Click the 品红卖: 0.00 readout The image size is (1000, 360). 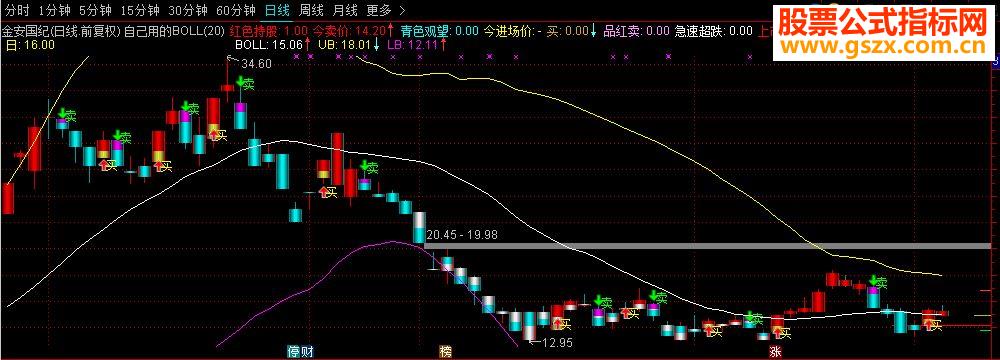pyautogui.click(x=636, y=30)
